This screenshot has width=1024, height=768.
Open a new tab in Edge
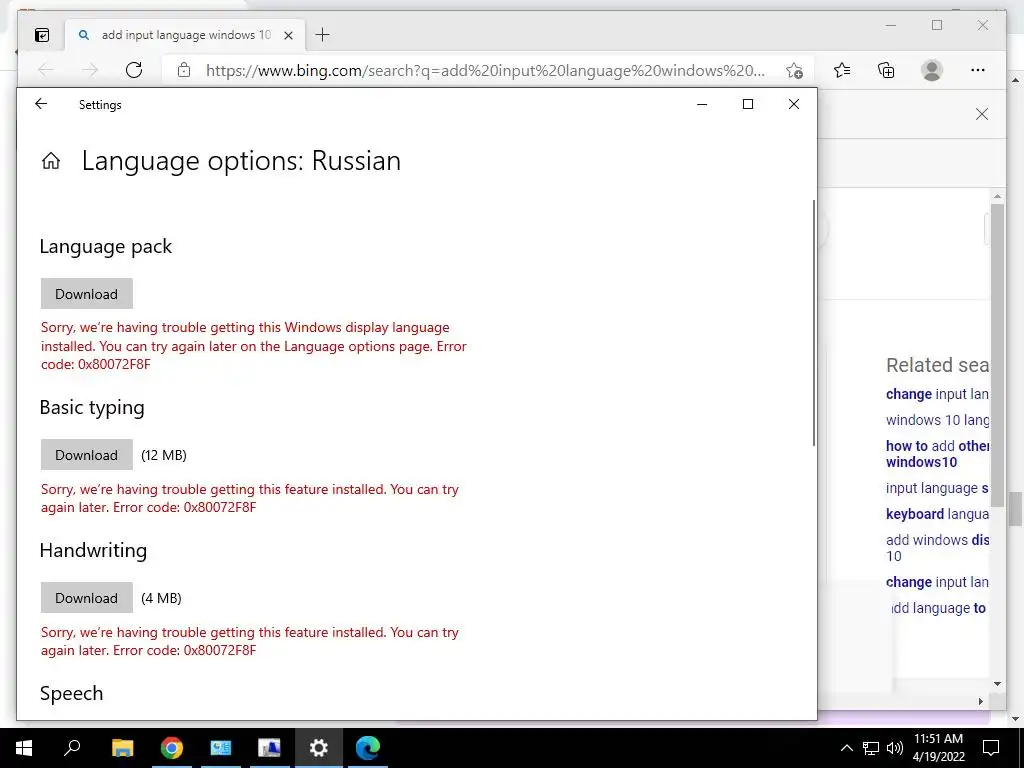[x=322, y=35]
